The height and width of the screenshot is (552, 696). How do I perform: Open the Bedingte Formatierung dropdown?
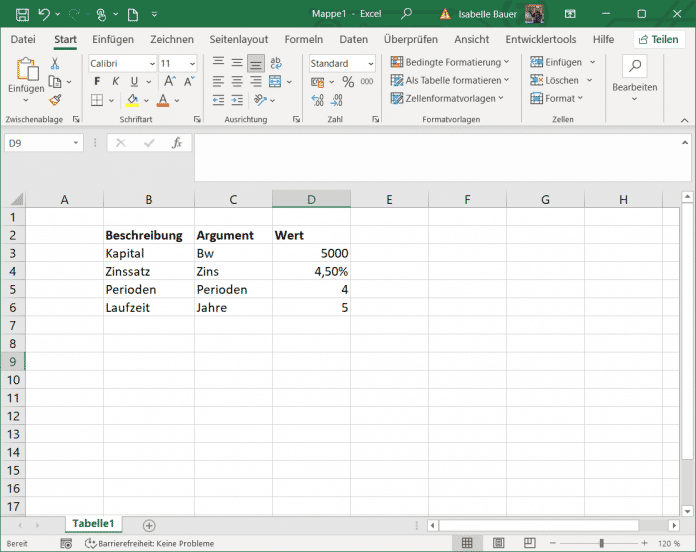click(x=450, y=62)
